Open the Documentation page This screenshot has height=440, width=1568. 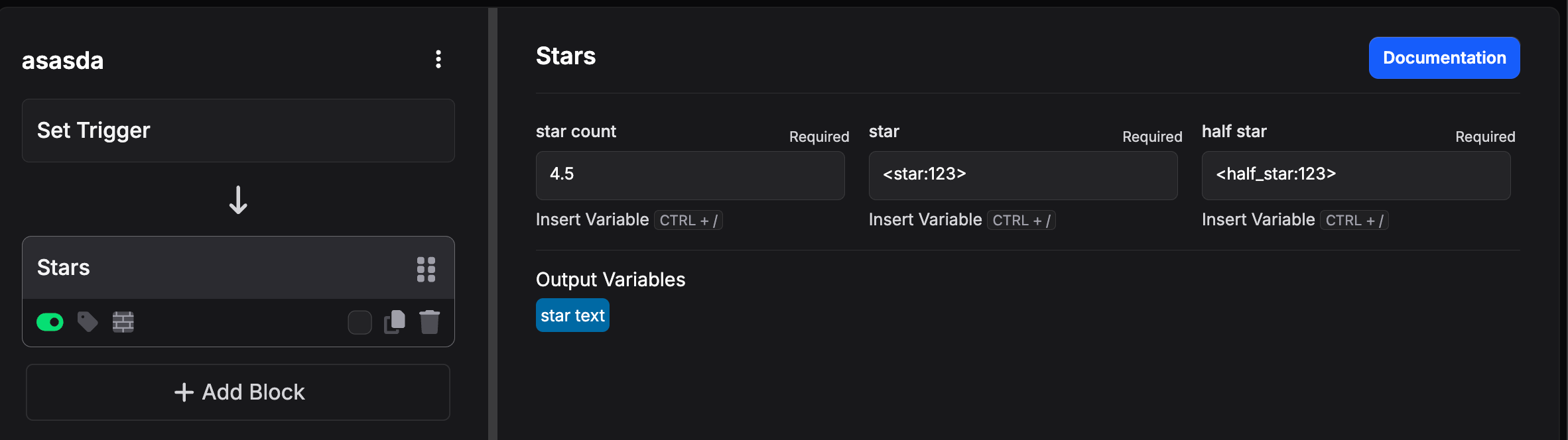(1444, 58)
